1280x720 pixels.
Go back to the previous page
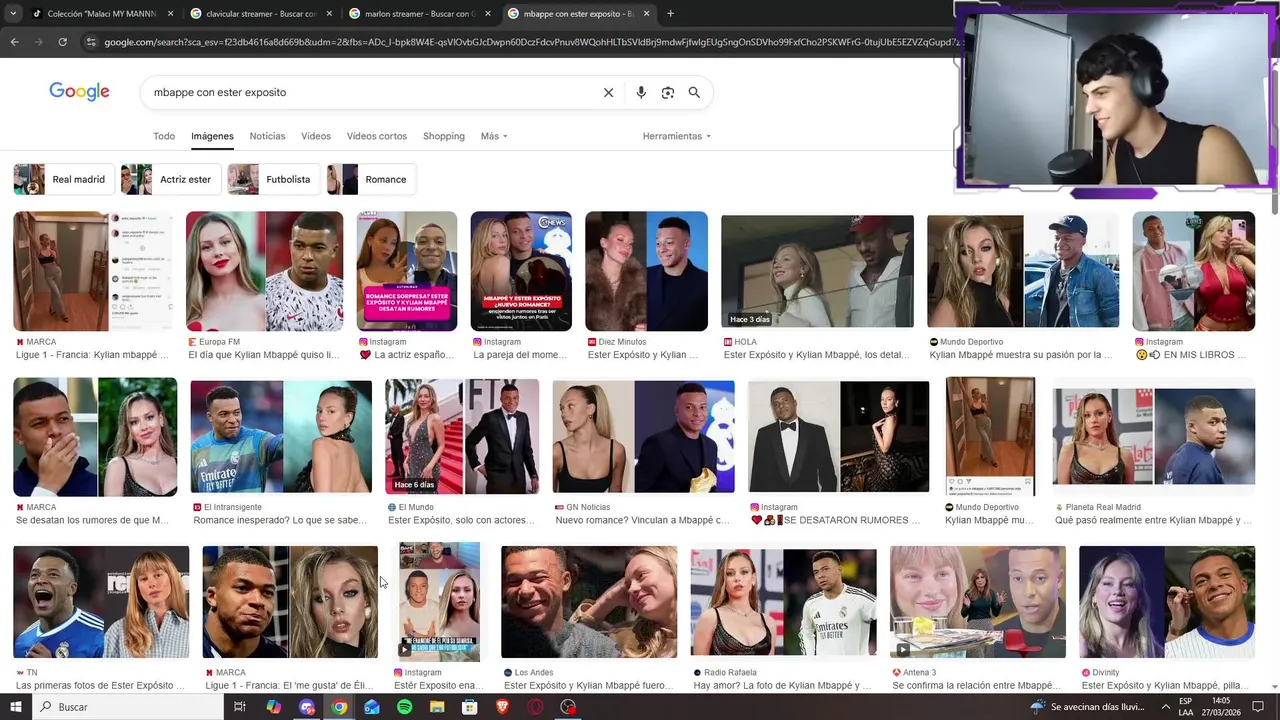pyautogui.click(x=14, y=42)
